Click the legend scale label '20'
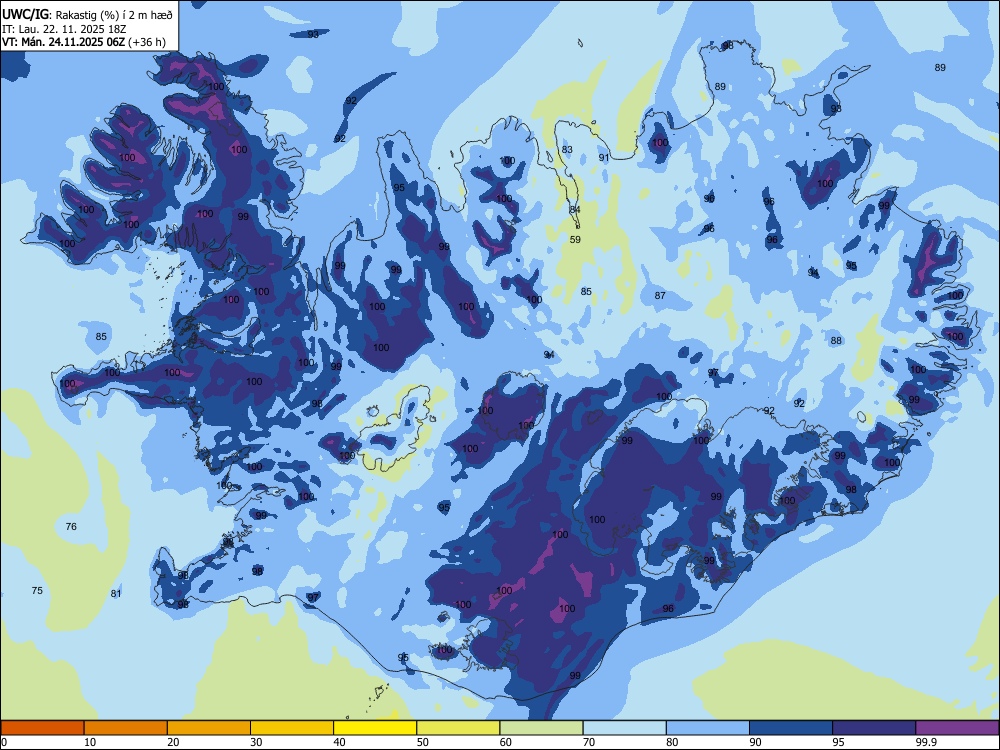This screenshot has width=1000, height=750. click(x=173, y=742)
